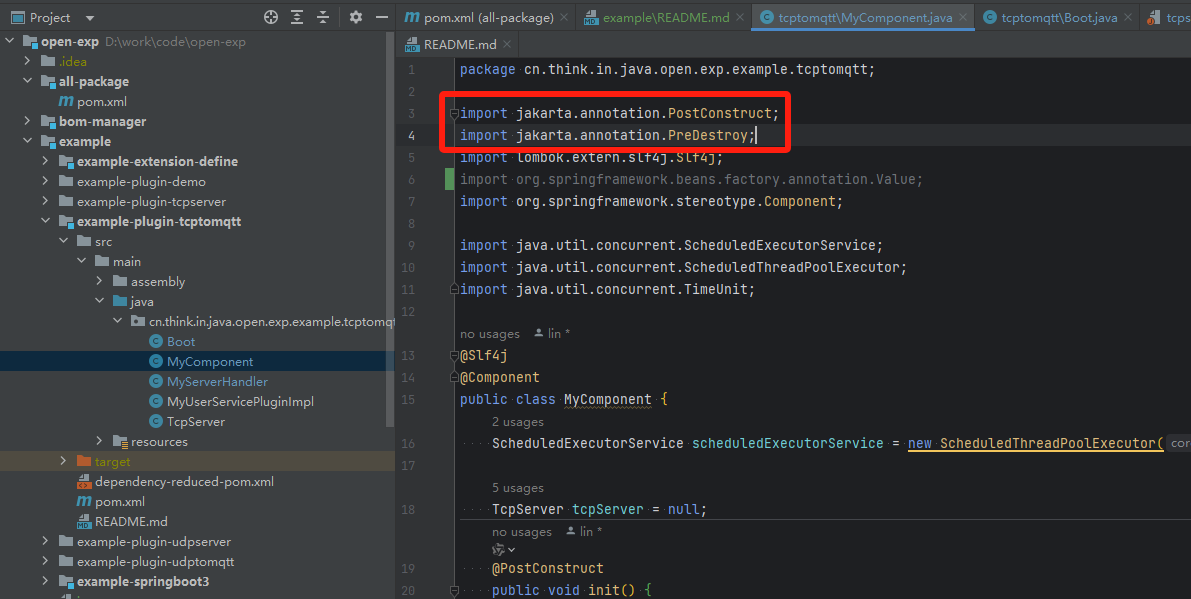
Task: Hide the Project tool window
Action: pyautogui.click(x=382, y=17)
